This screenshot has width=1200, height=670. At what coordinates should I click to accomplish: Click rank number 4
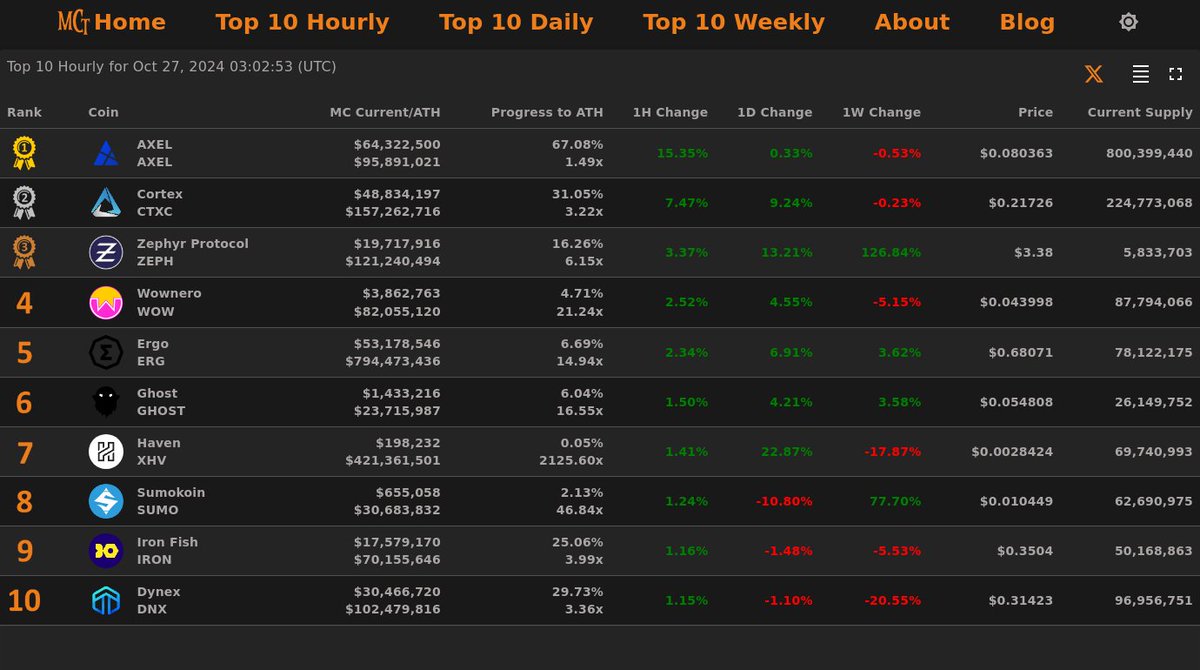click(24, 303)
